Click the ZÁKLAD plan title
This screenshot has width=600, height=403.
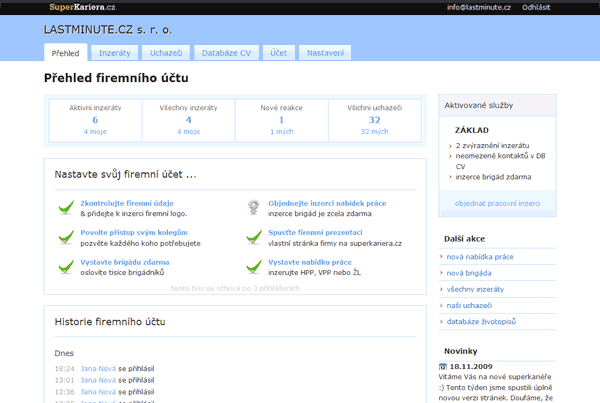pyautogui.click(x=471, y=130)
